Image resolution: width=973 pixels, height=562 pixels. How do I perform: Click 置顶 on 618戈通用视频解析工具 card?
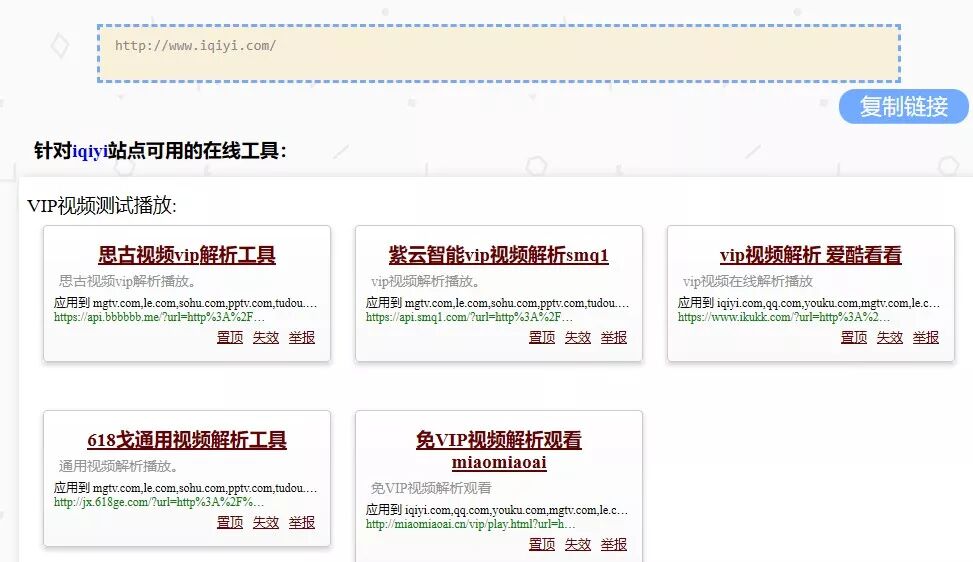click(230, 522)
